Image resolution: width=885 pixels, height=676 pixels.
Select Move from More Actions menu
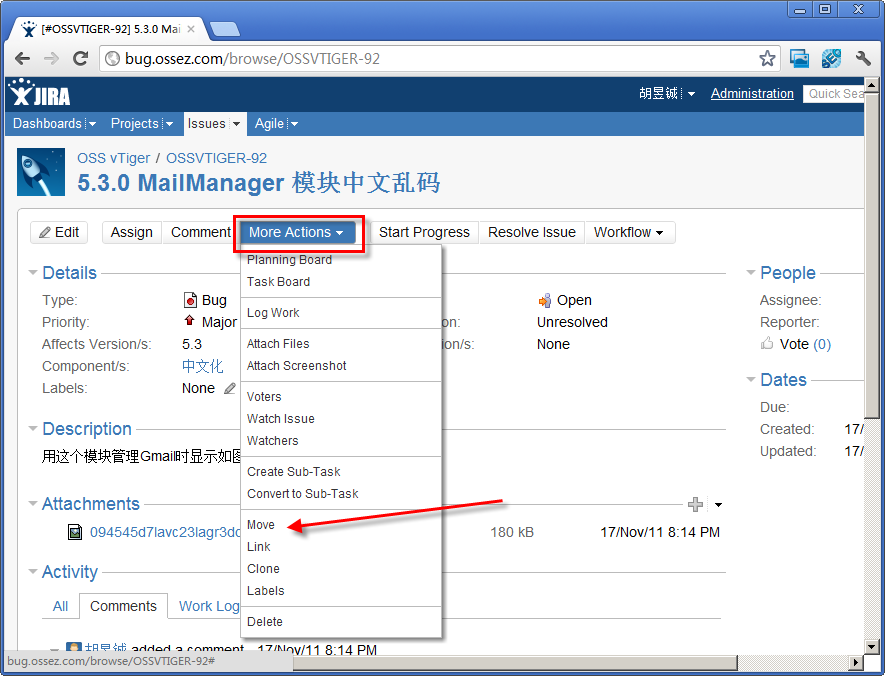[341, 525]
